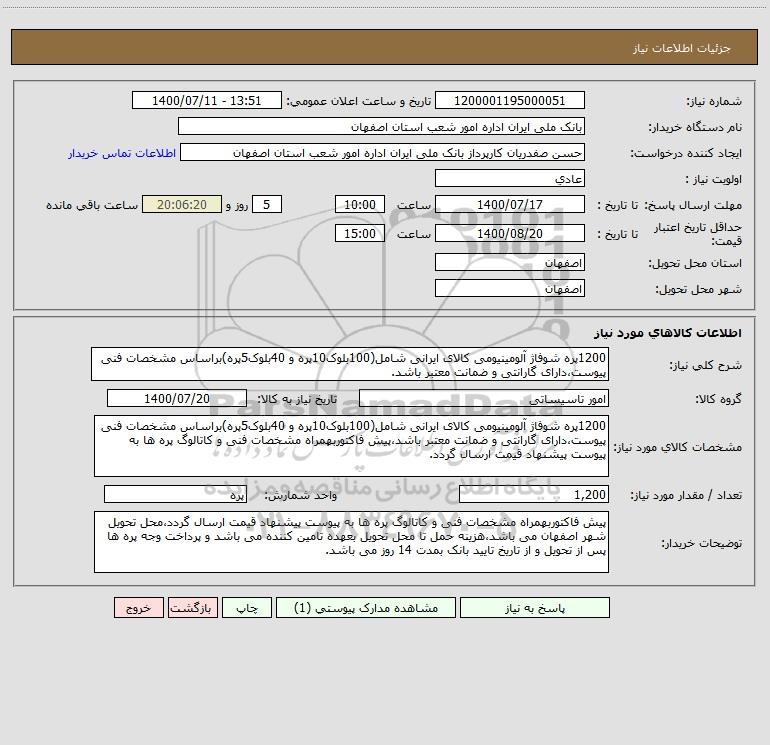The image size is (770, 745).
Task: Select the شماره نیاز field 1200001195000051
Action: pos(510,100)
